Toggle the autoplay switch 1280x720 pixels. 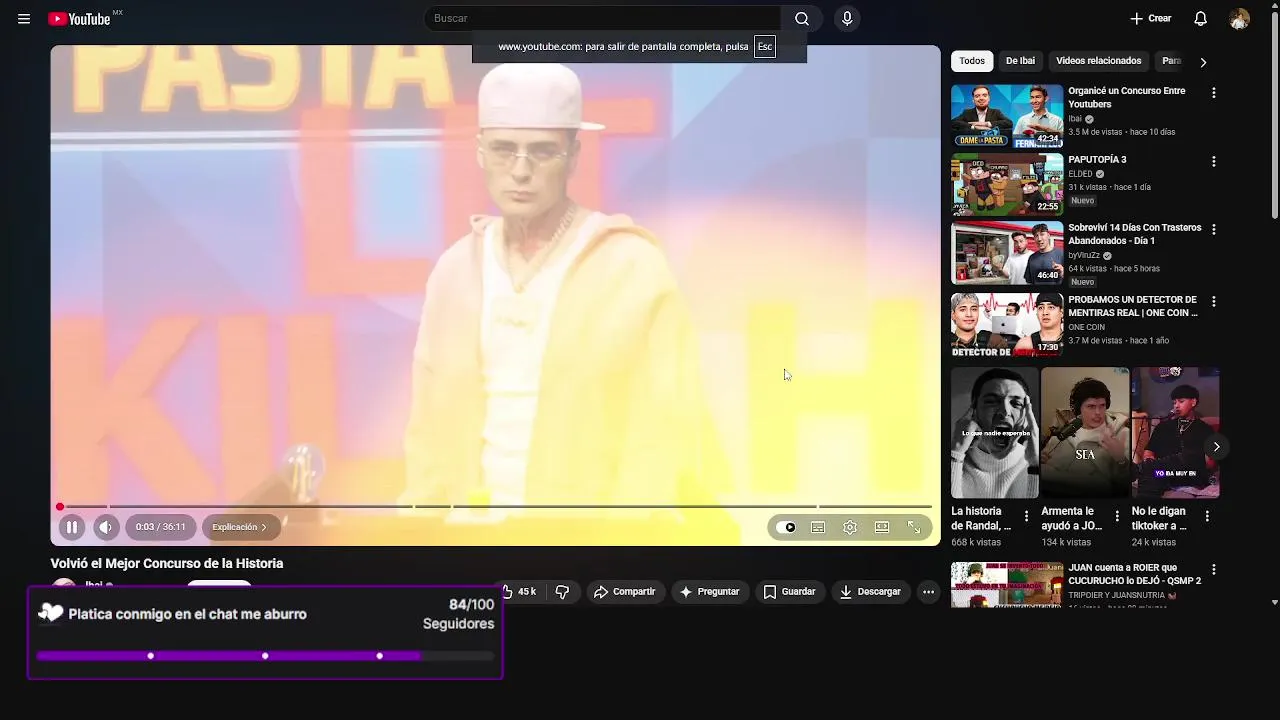[x=786, y=527]
